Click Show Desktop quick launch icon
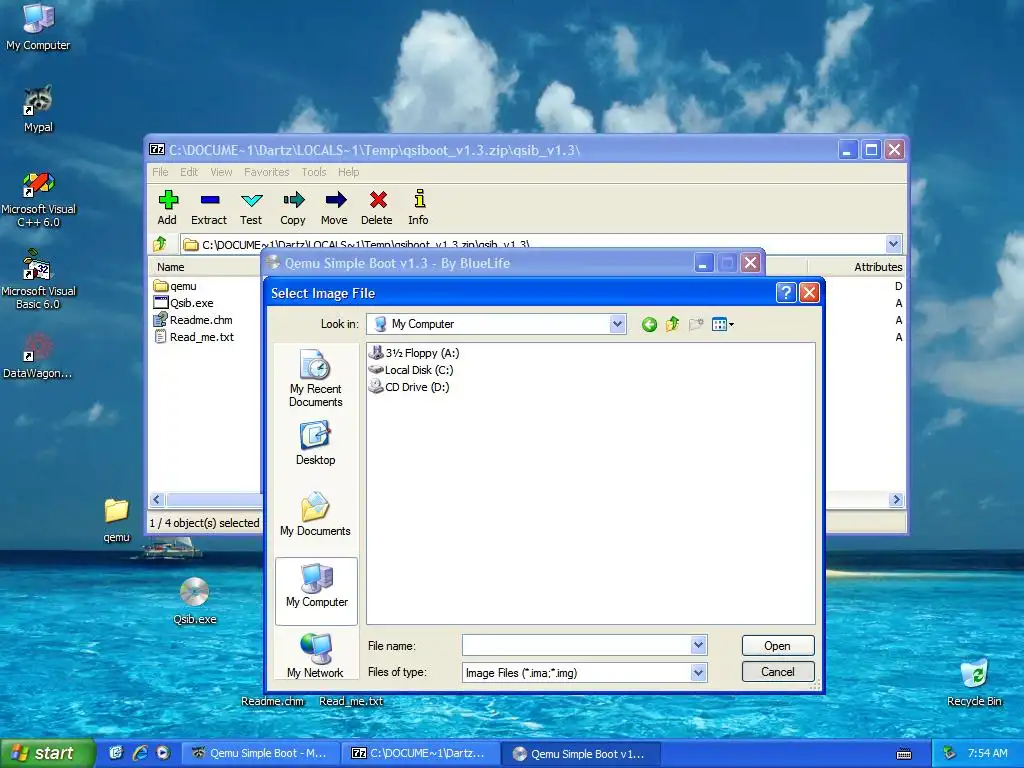This screenshot has width=1024, height=768. 116,753
